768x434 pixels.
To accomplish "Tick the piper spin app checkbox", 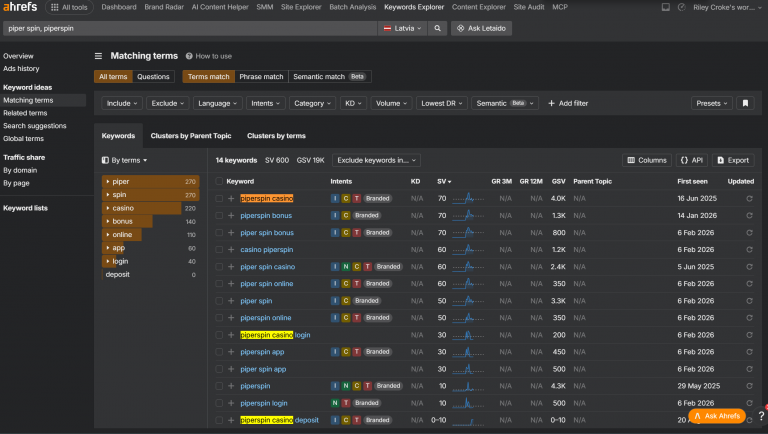I will pos(219,369).
